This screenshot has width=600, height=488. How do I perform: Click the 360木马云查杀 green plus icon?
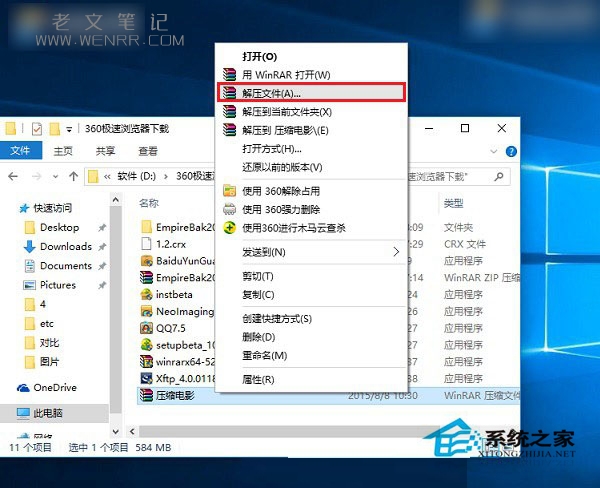(x=230, y=228)
